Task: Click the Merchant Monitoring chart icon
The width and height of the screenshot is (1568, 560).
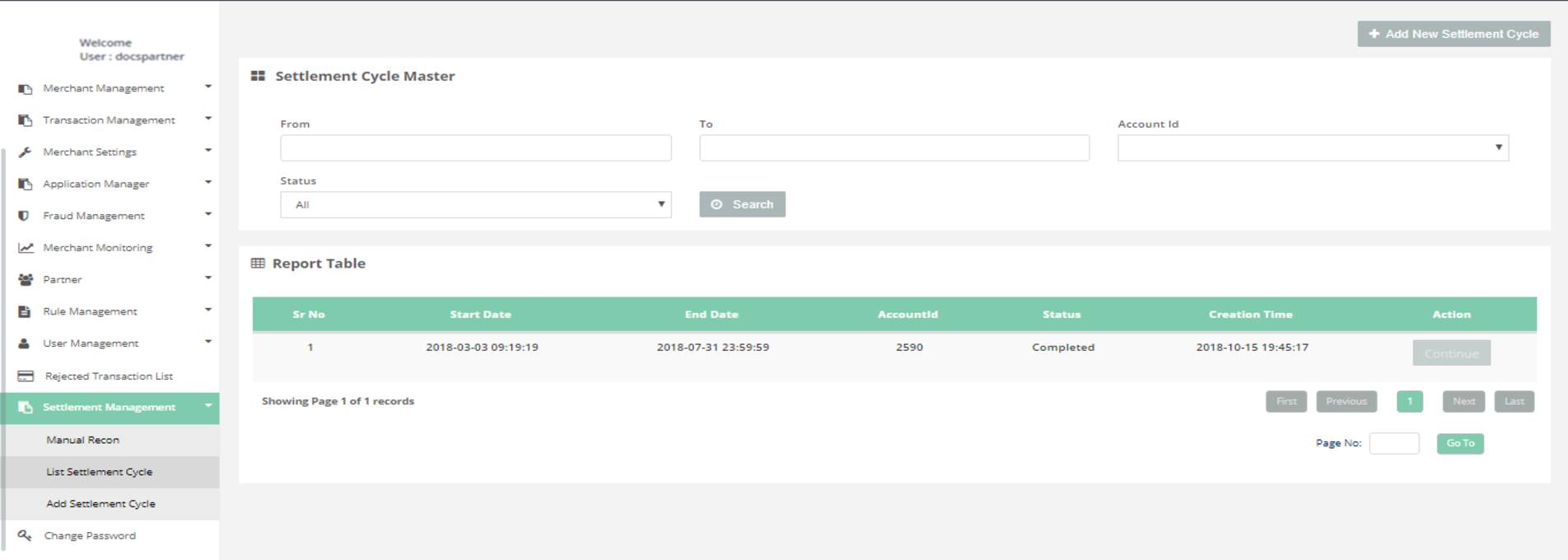Action: (x=26, y=248)
